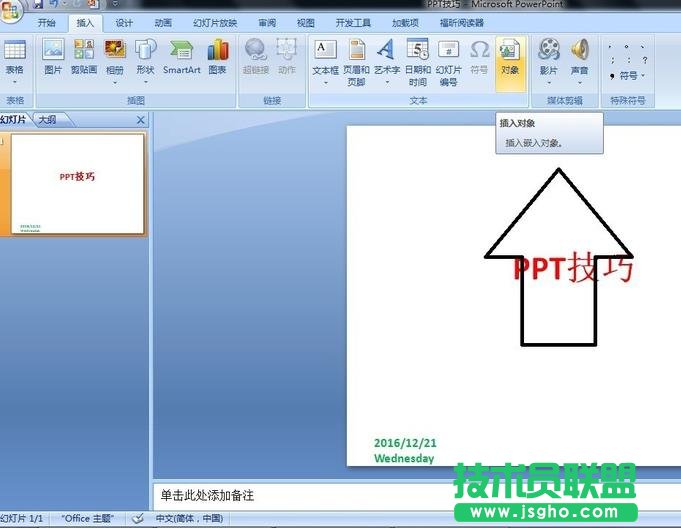Viewport: 681px width, 528px height.
Task: Open the 形状 shapes gallery icon
Action: pos(145,50)
